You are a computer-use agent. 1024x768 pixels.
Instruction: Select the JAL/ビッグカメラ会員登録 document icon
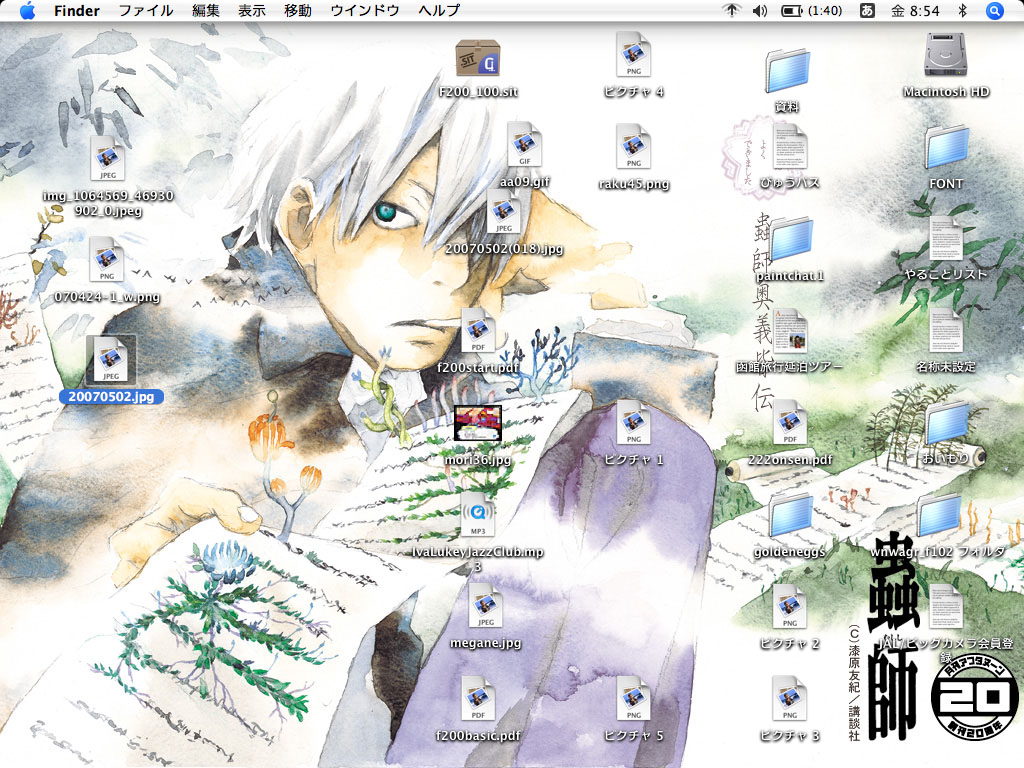(x=946, y=607)
